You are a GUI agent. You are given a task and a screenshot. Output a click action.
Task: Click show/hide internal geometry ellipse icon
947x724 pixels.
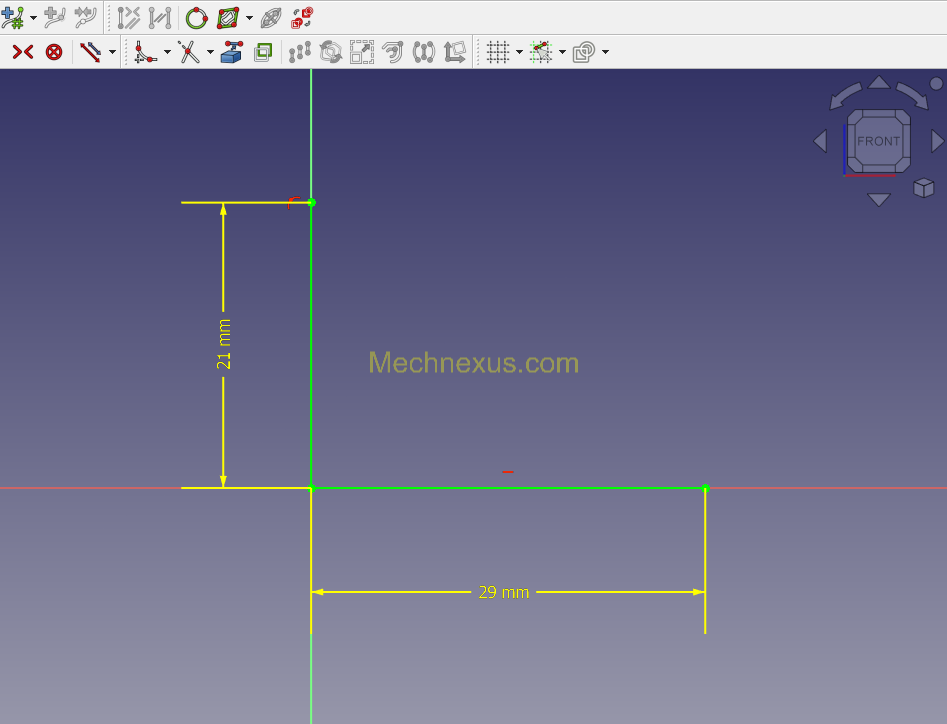[x=271, y=18]
